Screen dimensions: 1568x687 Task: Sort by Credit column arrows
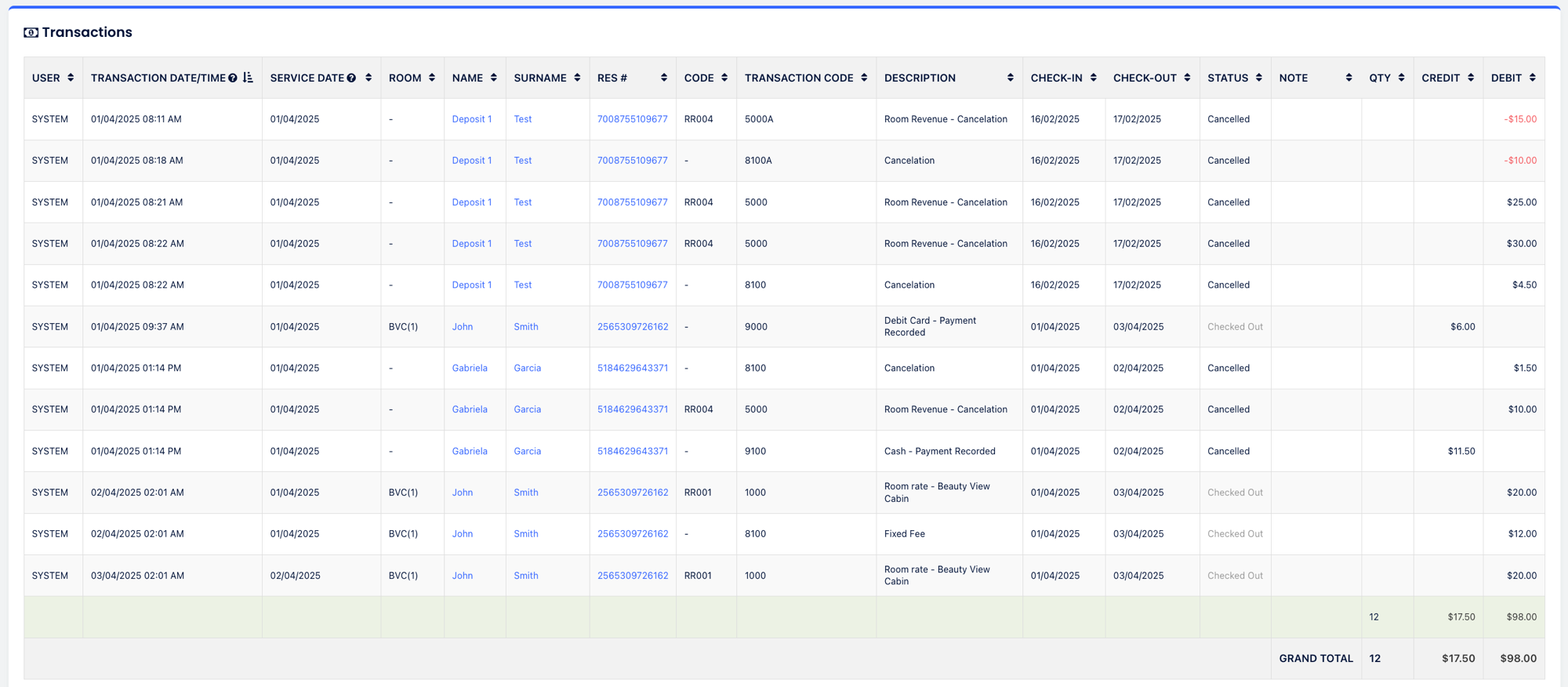coord(1471,78)
